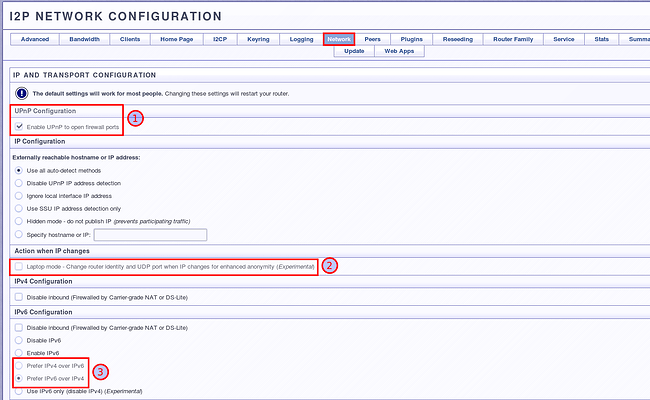
Task: Choose Prefer IPv4 over IPv6
Action: tap(19, 366)
